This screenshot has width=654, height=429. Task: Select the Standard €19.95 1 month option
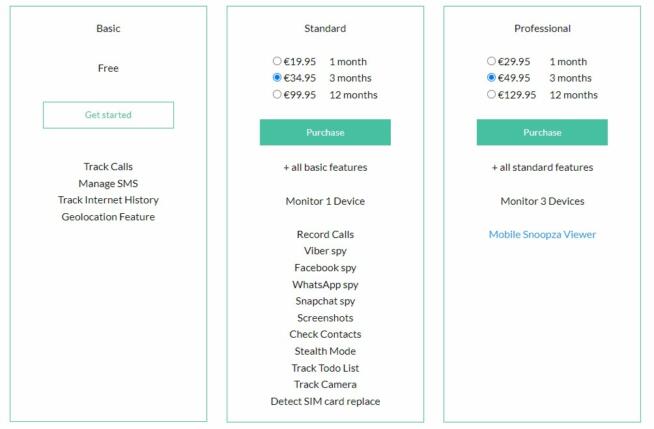tap(277, 61)
